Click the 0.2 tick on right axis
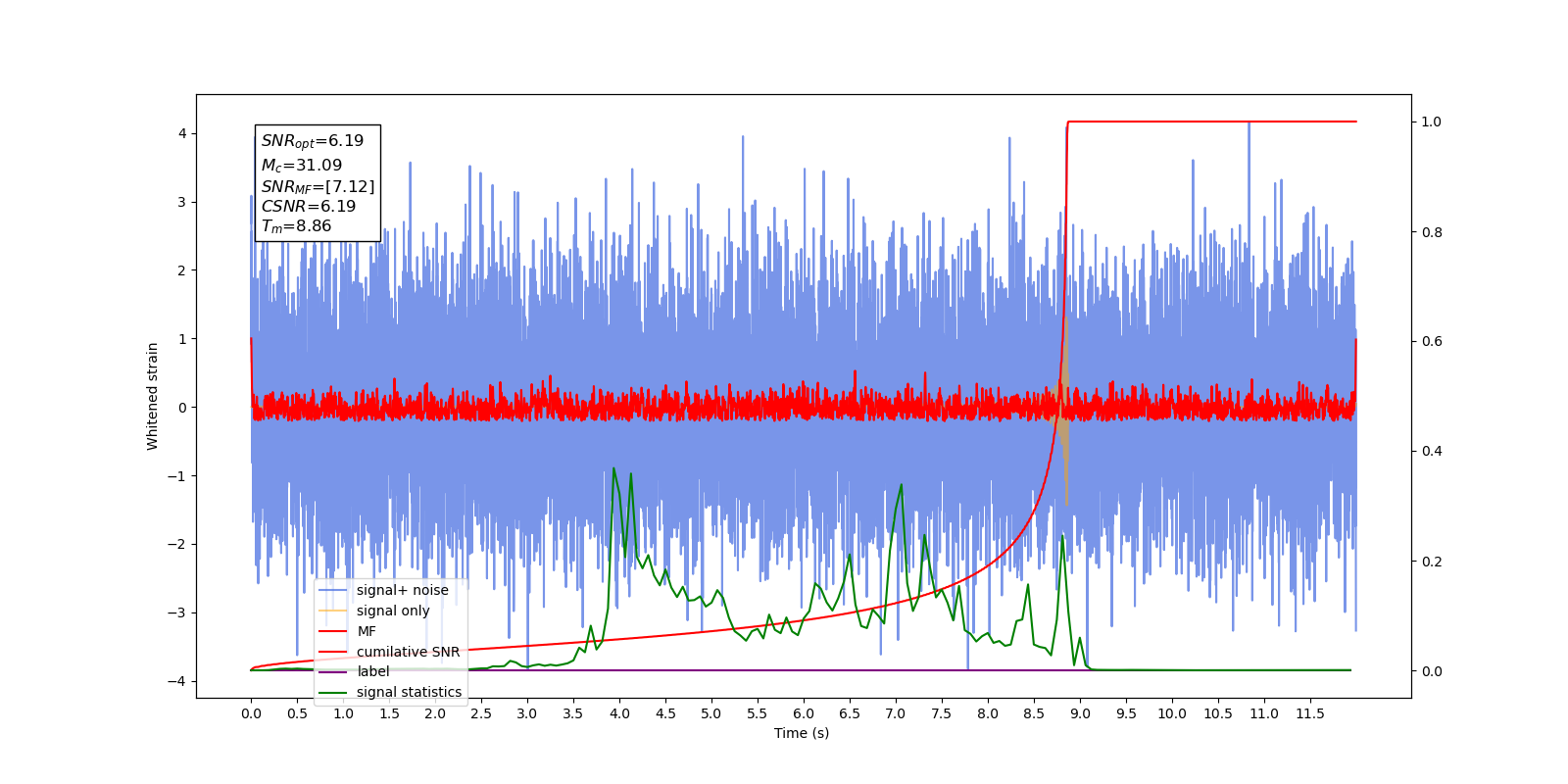 click(1432, 562)
